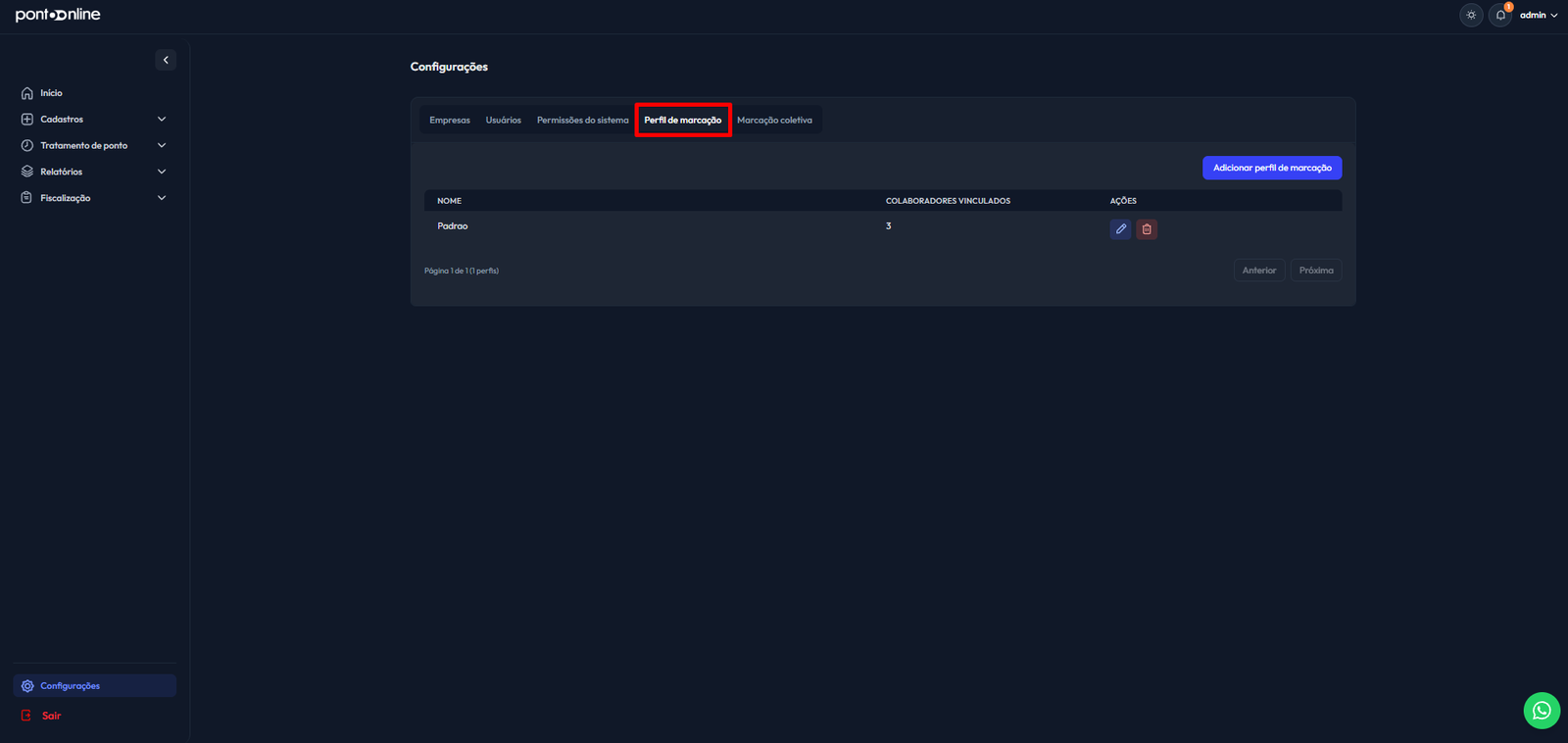Click the Início home icon
Screen dimensions: 1568x743
pyautogui.click(x=27, y=93)
